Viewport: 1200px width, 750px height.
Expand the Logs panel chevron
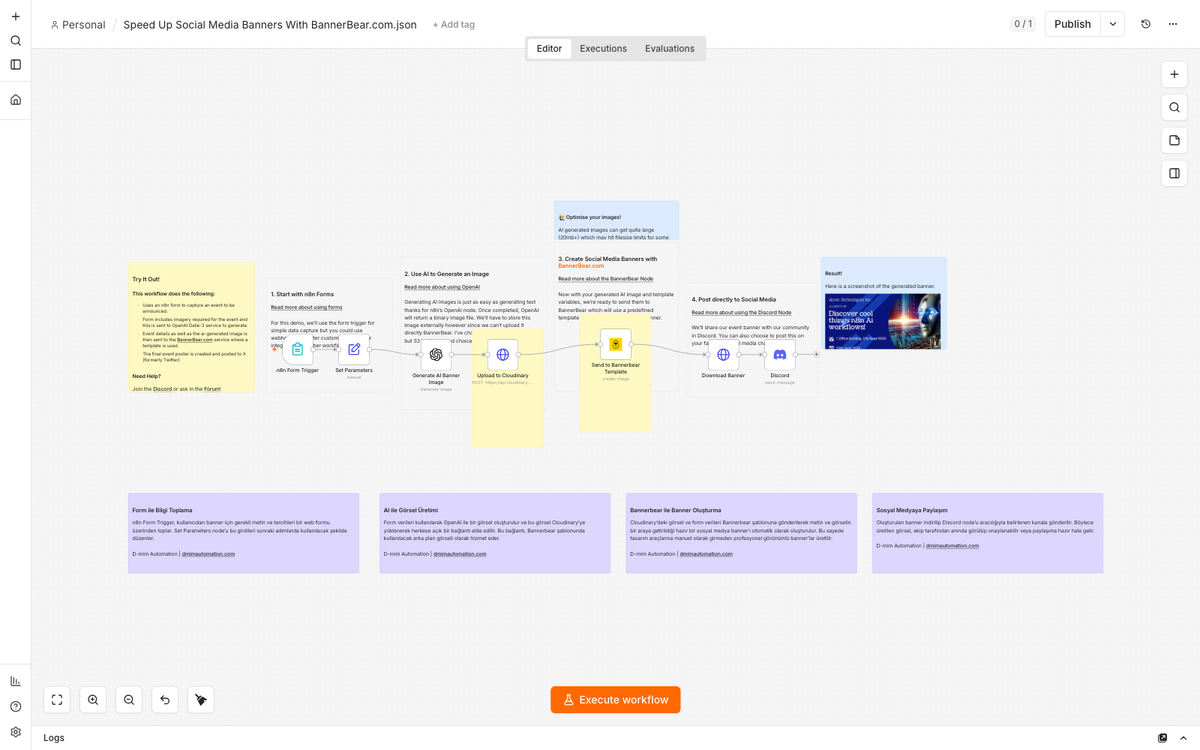click(x=1183, y=738)
